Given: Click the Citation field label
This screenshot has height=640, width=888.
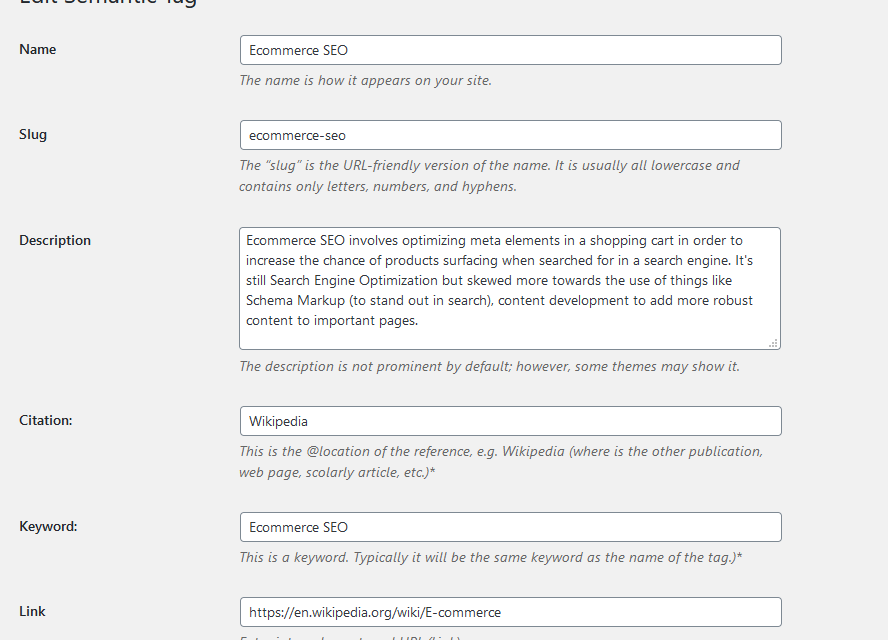Looking at the screenshot, I should [x=46, y=421].
